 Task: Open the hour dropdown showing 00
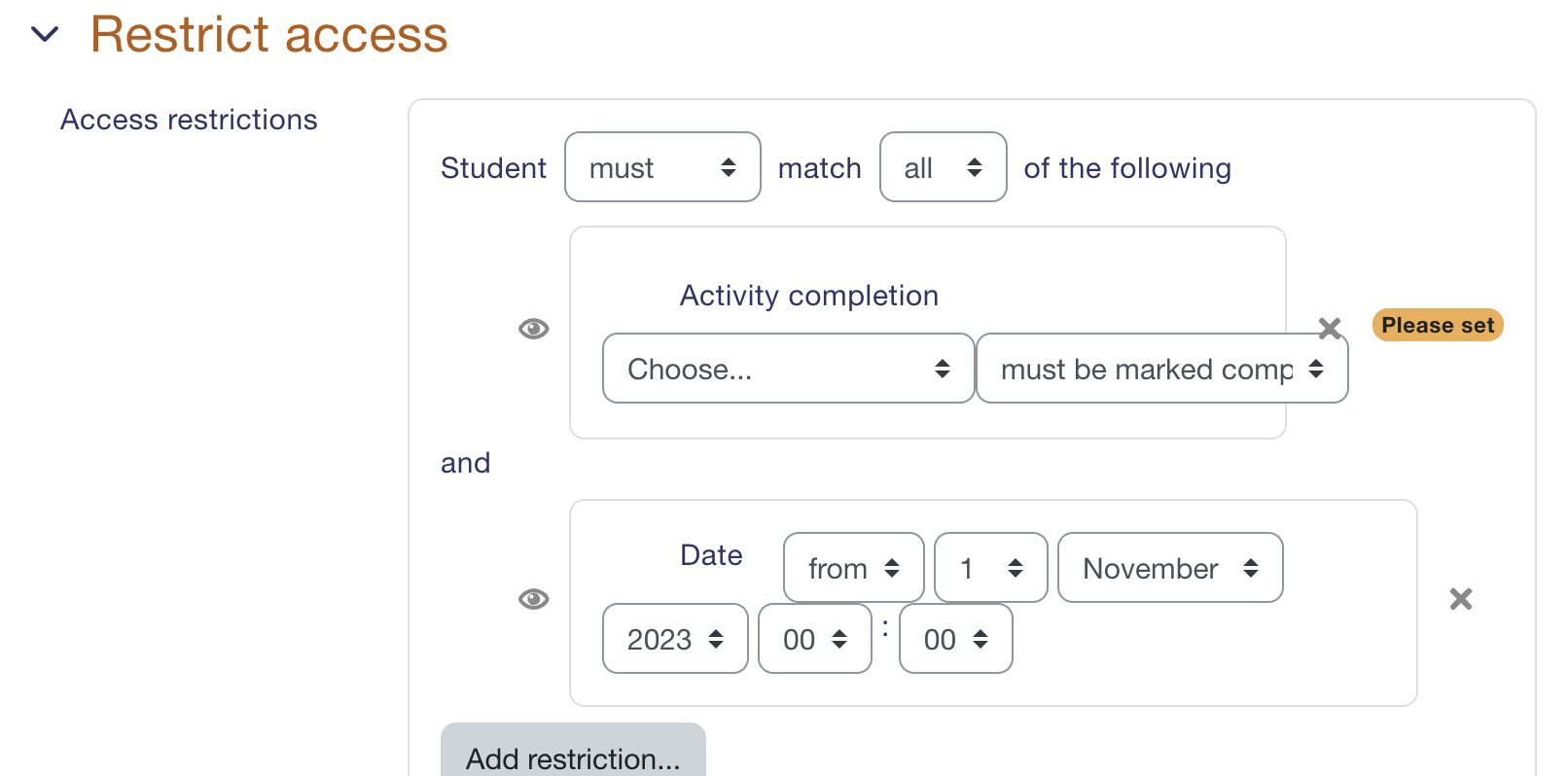pos(815,639)
